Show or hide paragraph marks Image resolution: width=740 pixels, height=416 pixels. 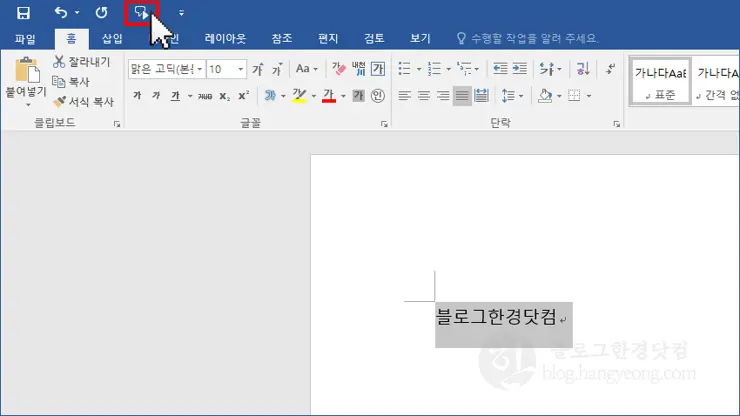[x=610, y=69]
